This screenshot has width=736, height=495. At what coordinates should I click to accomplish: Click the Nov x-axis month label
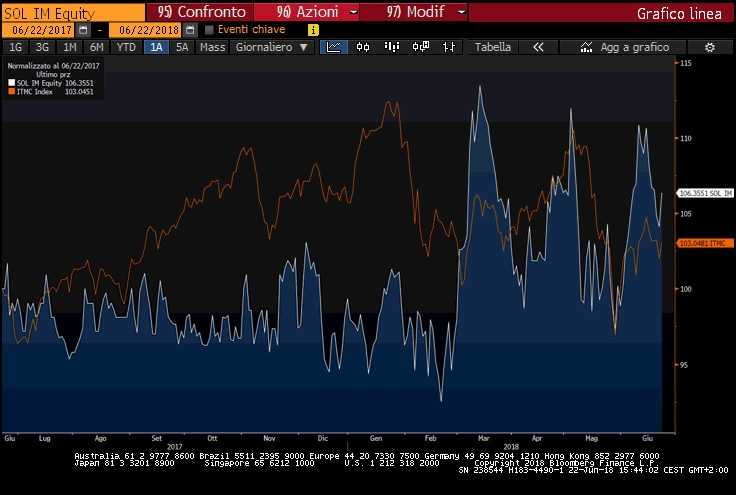269,438
